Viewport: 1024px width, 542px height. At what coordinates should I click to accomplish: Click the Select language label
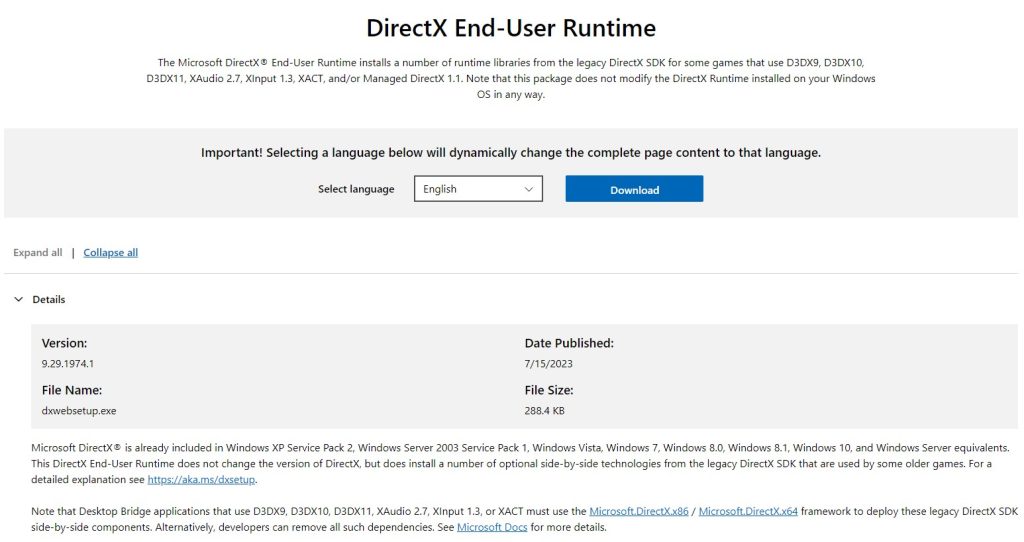(x=356, y=189)
